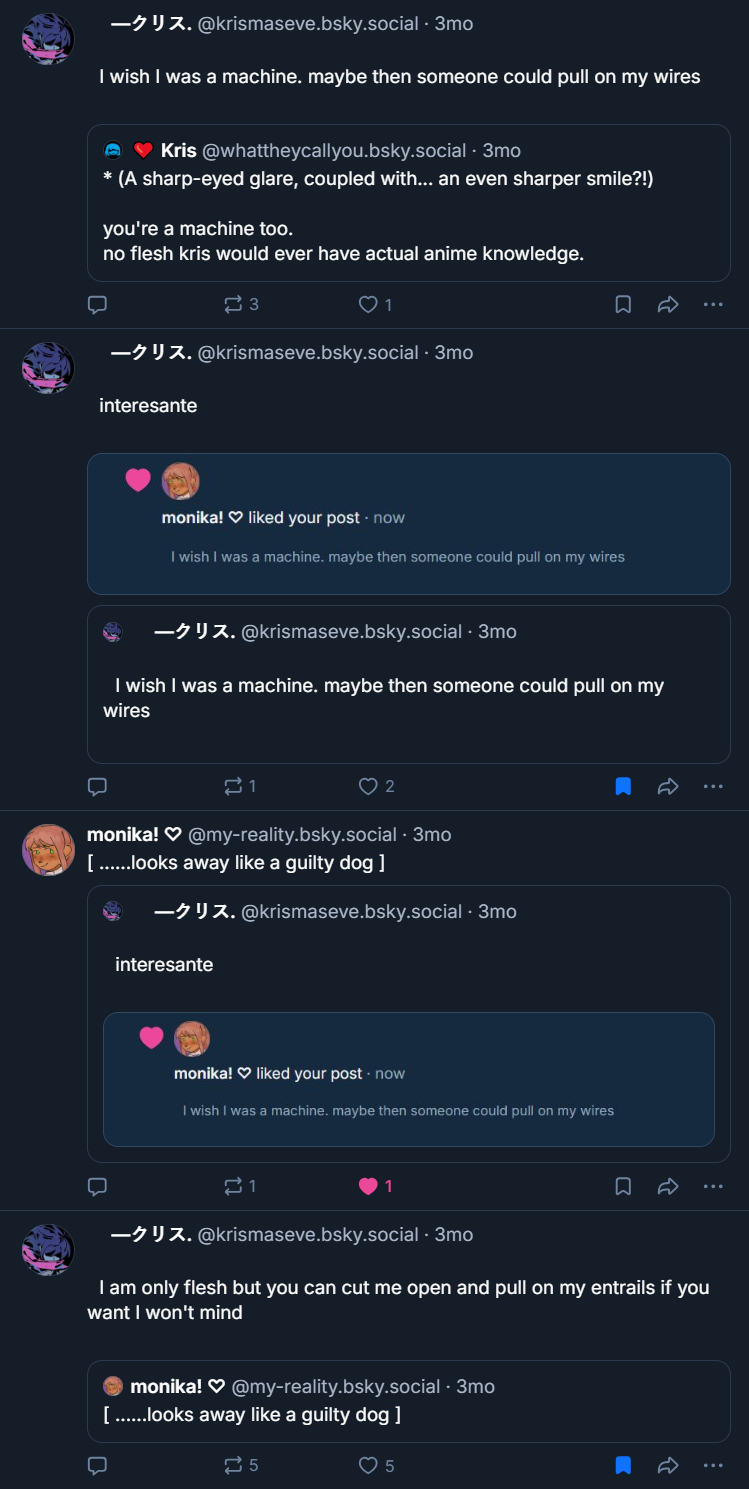749x1489 pixels.
Task: Open quoted Kris @whattheycallyou.bsky.social post
Action: [408, 202]
